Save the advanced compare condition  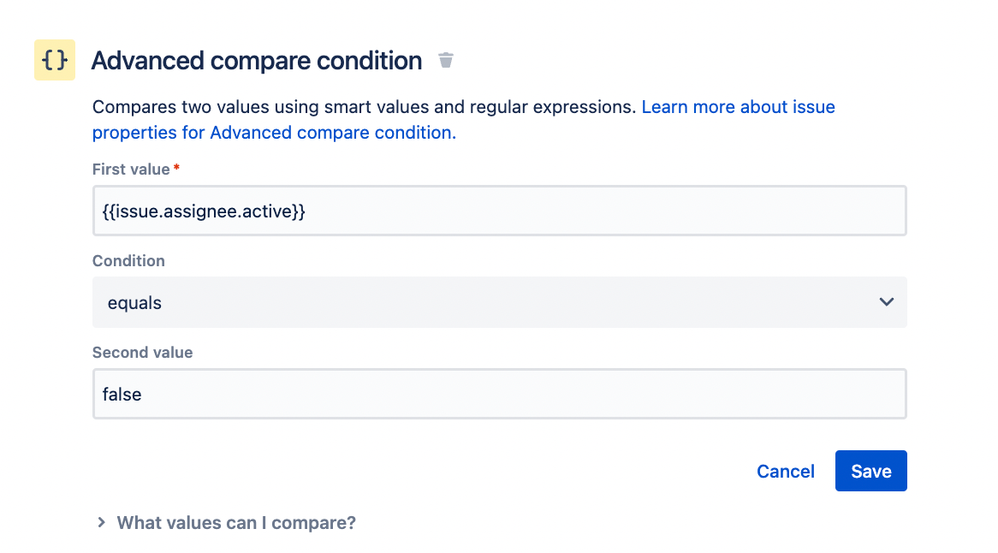point(870,472)
